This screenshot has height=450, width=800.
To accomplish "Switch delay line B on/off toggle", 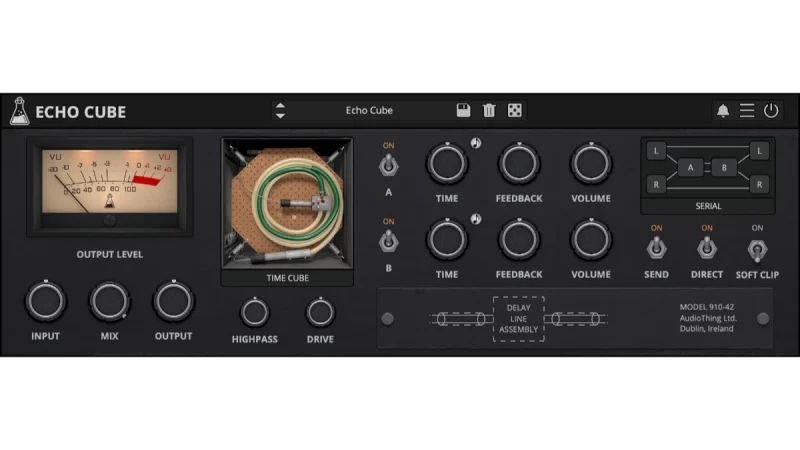I will [388, 241].
